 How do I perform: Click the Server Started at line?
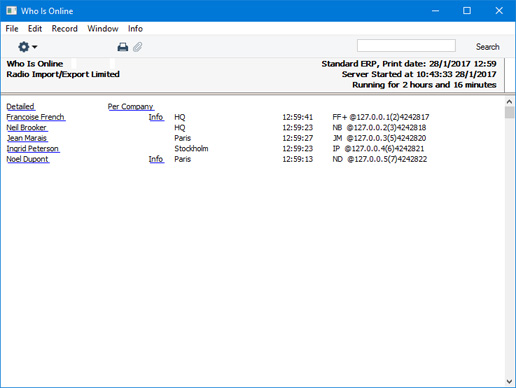(419, 74)
